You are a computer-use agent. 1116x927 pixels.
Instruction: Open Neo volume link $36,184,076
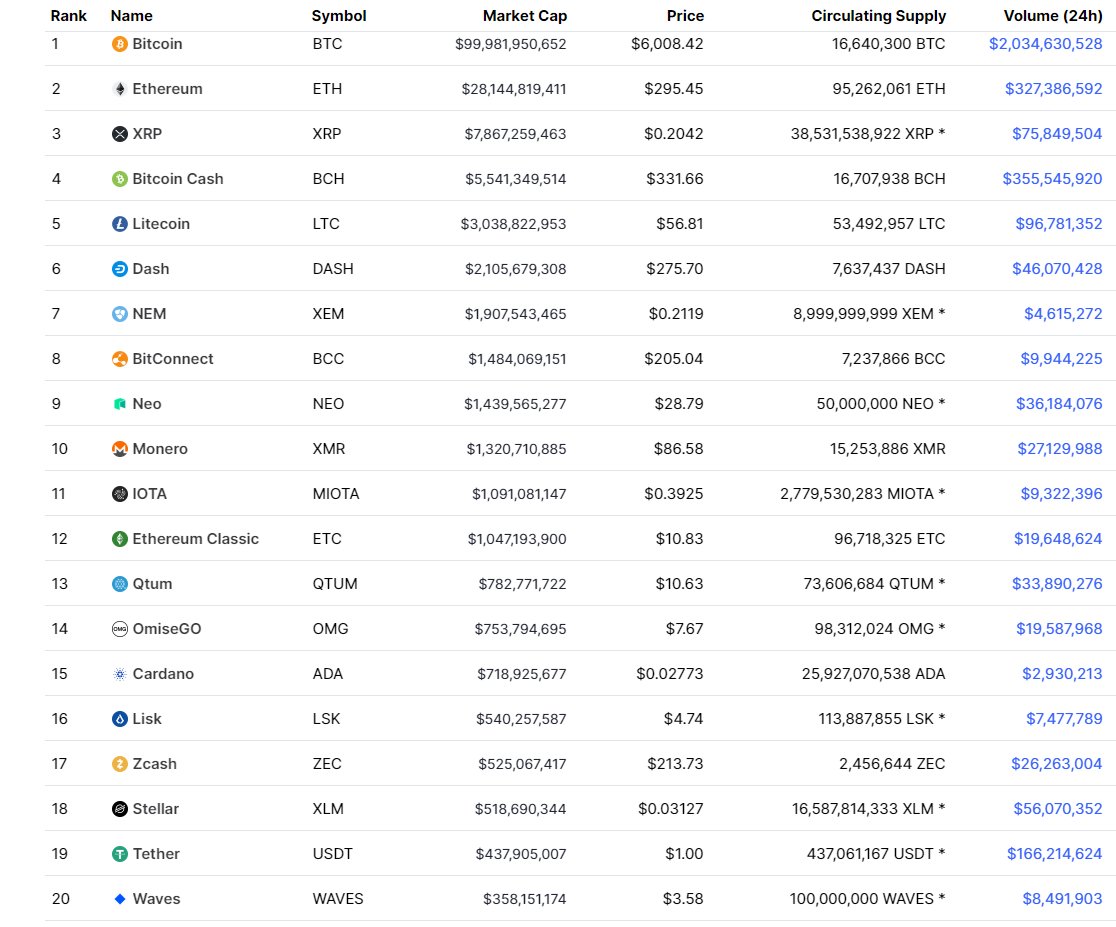point(1059,404)
